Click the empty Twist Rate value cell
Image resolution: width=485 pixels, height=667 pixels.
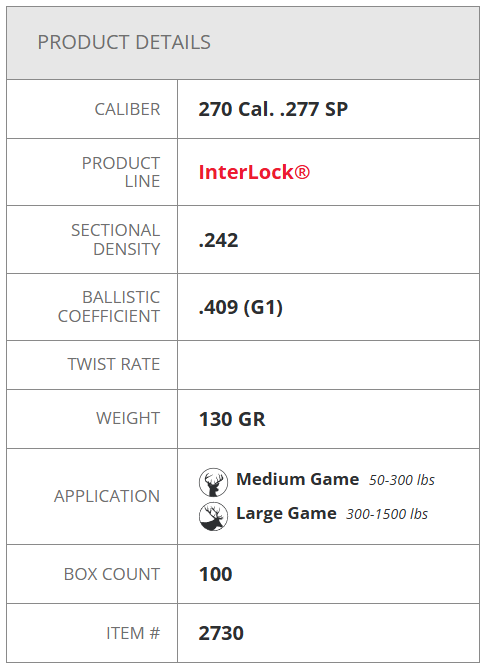click(x=328, y=365)
